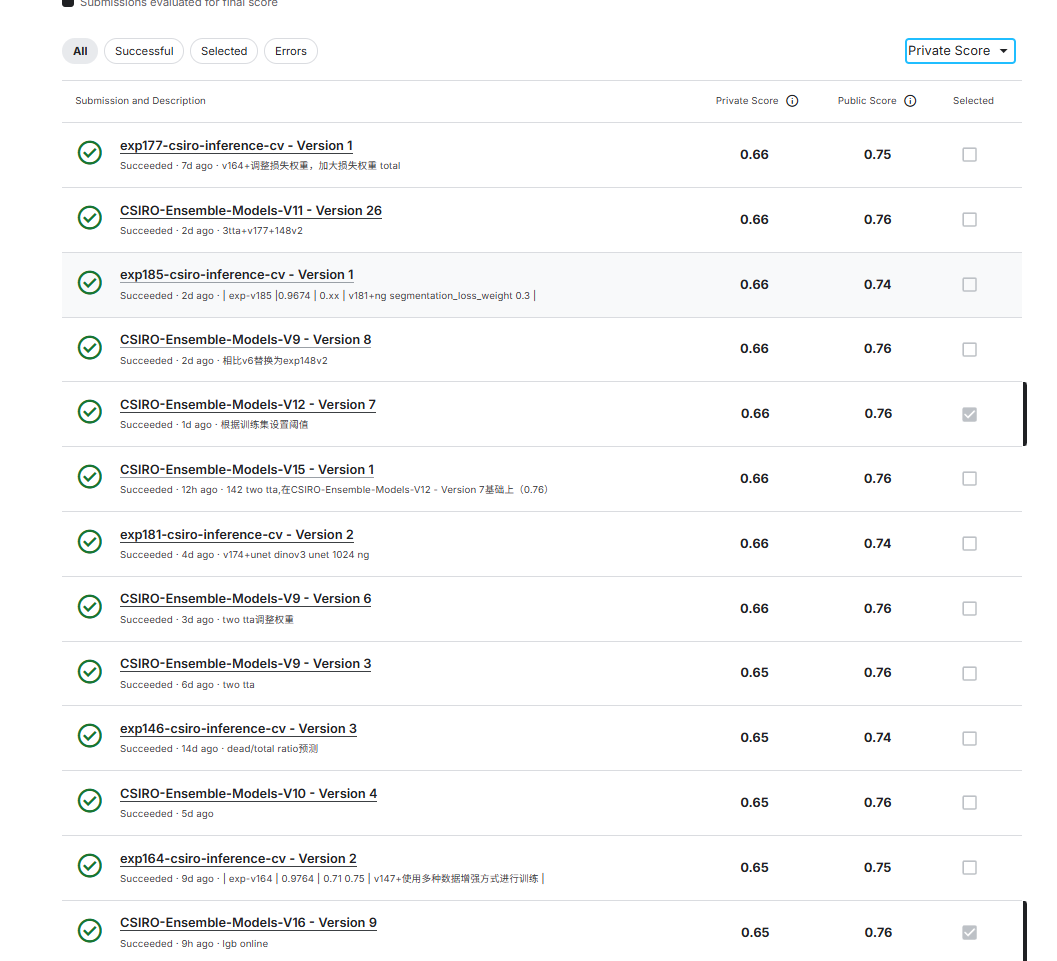Click success checkmark icon for CSIRO-Ensemble-Models-V15 Version 1
Image resolution: width=1057 pixels, height=961 pixels.
pos(90,476)
